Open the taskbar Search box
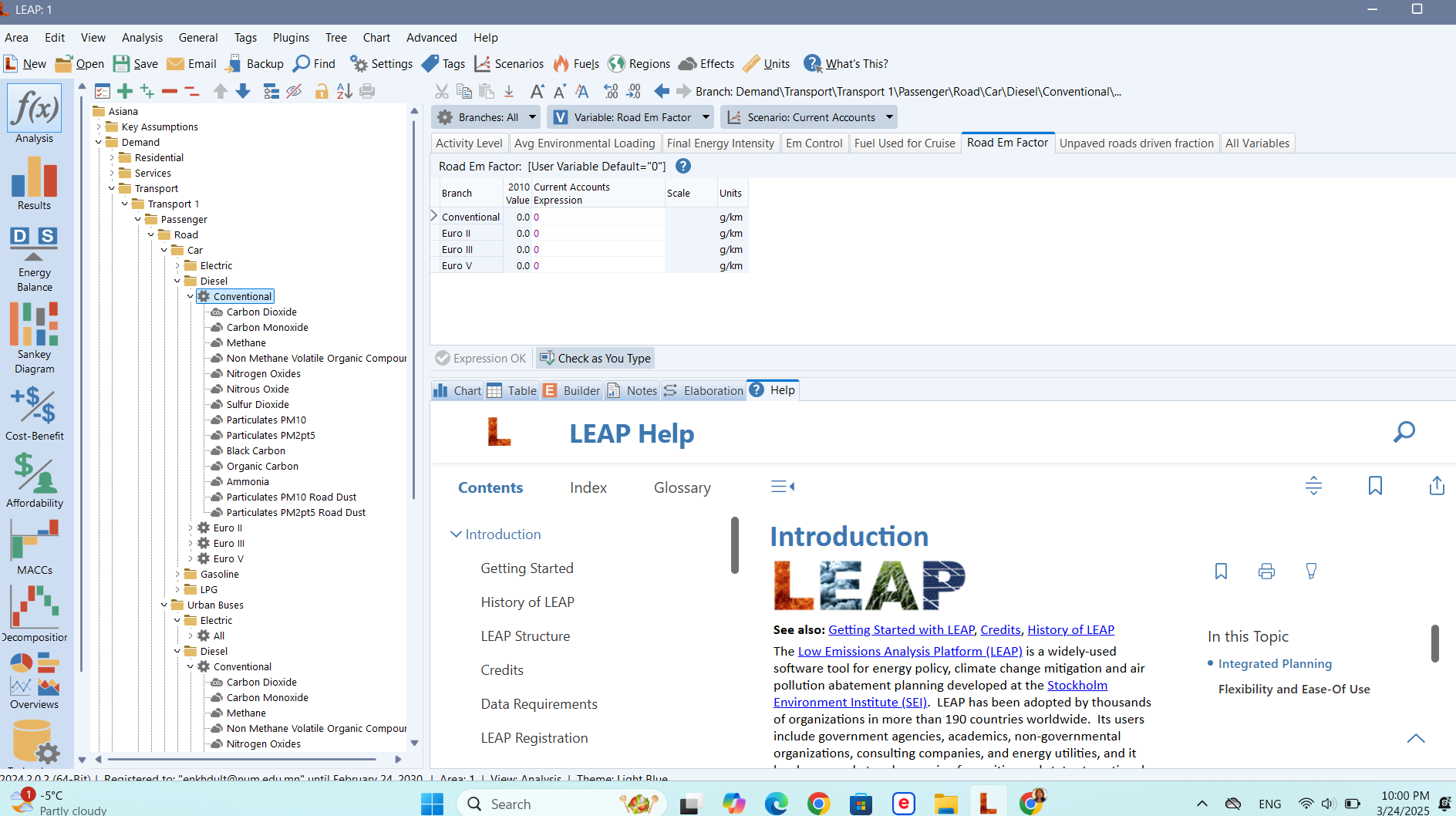1456x816 pixels. (x=561, y=804)
